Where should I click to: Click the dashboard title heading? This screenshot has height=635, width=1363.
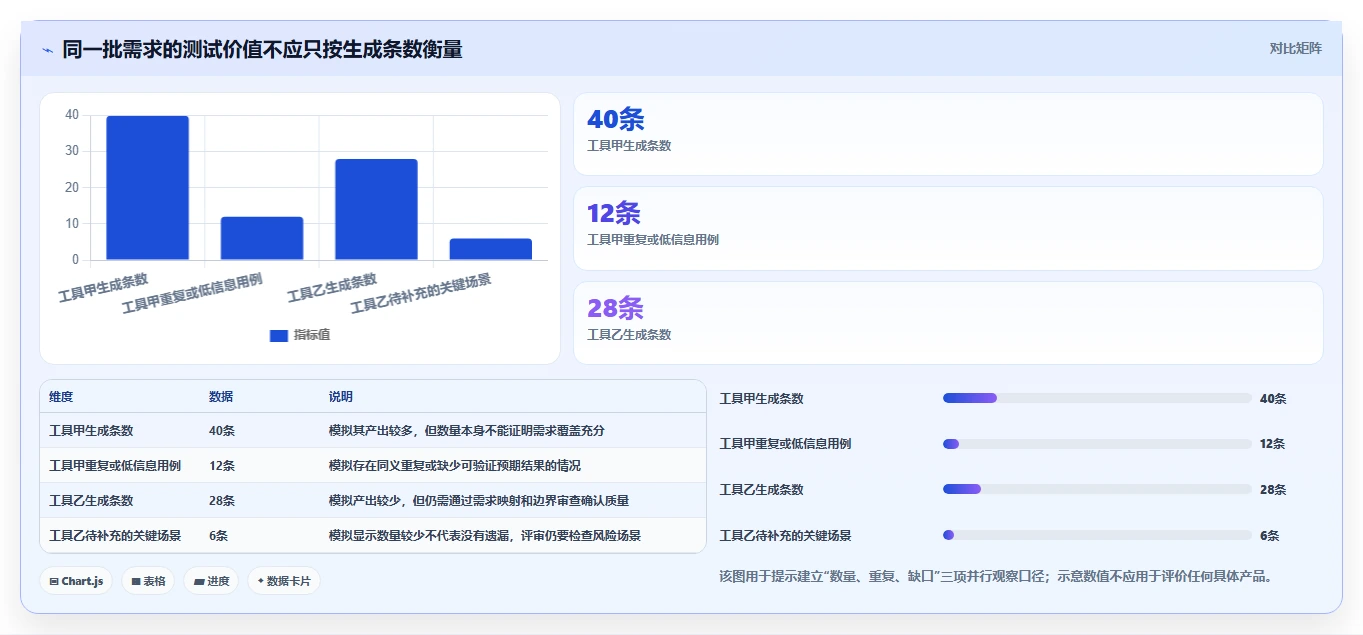(x=262, y=49)
